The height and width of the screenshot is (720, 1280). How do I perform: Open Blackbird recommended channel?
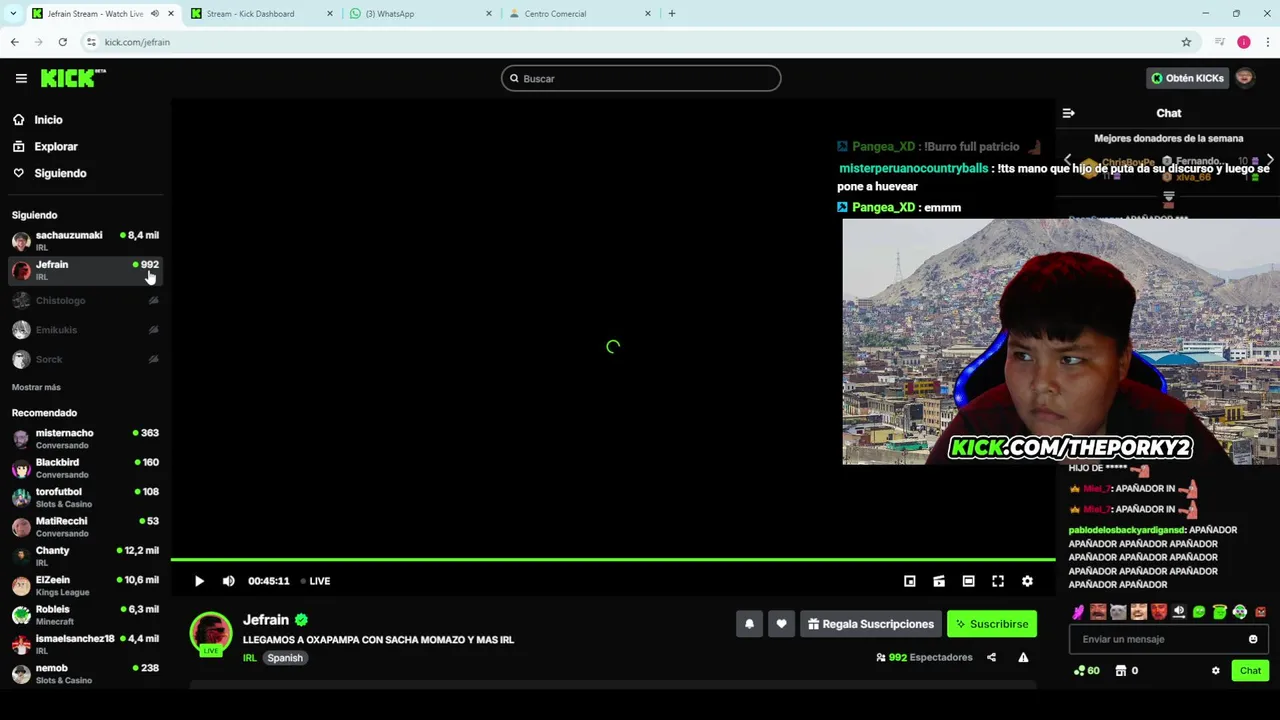point(85,468)
